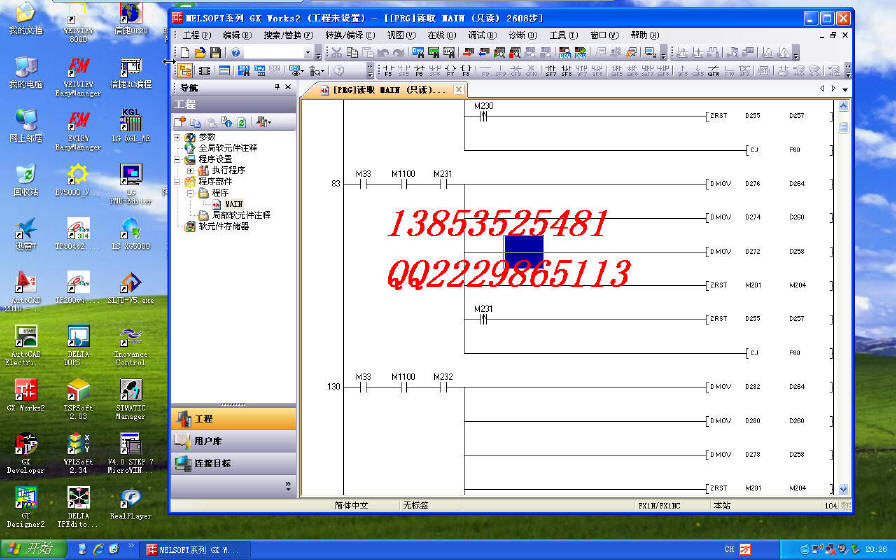The width and height of the screenshot is (896, 560).
Task: Expand the 执行程序 tree node
Action: click(x=189, y=170)
